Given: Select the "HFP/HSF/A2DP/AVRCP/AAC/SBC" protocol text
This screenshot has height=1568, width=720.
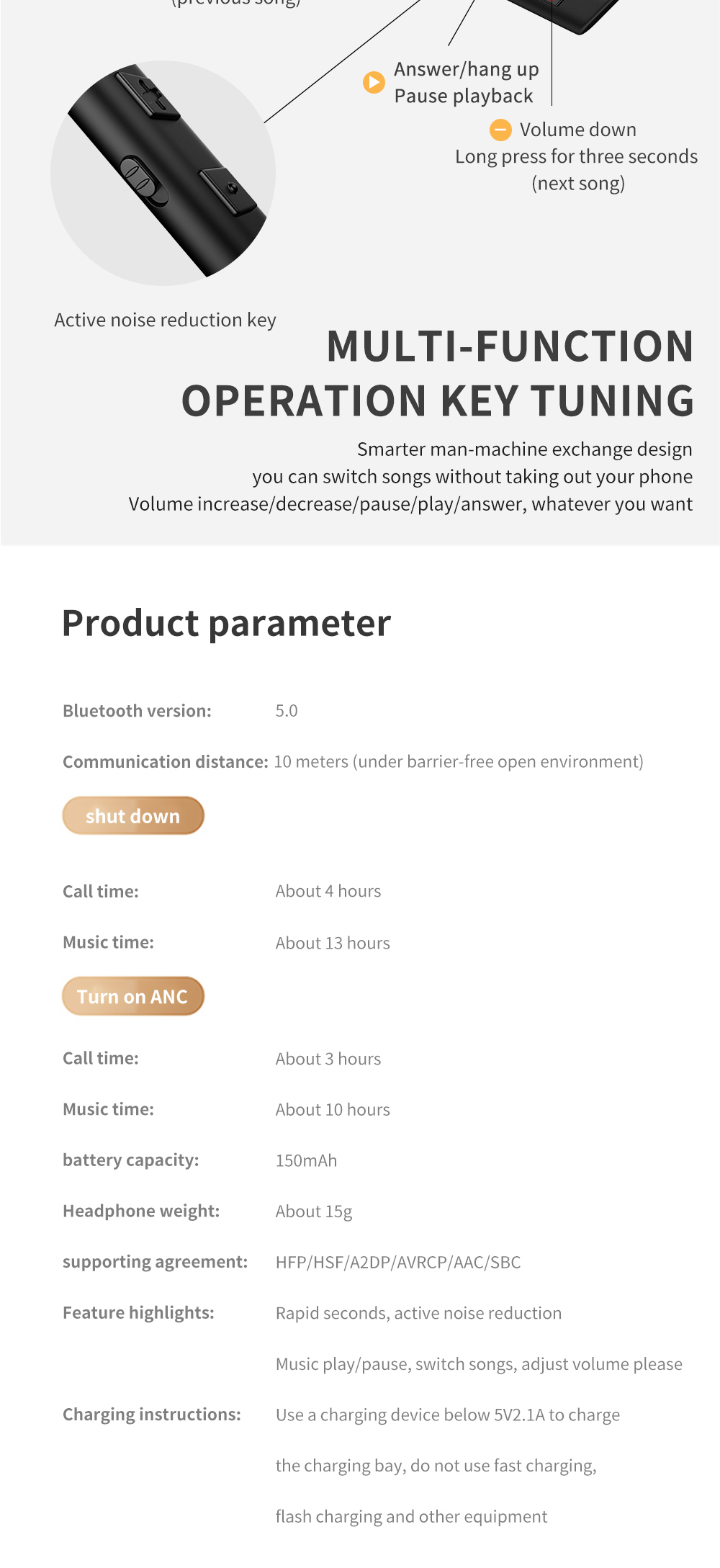Looking at the screenshot, I should point(398,1262).
